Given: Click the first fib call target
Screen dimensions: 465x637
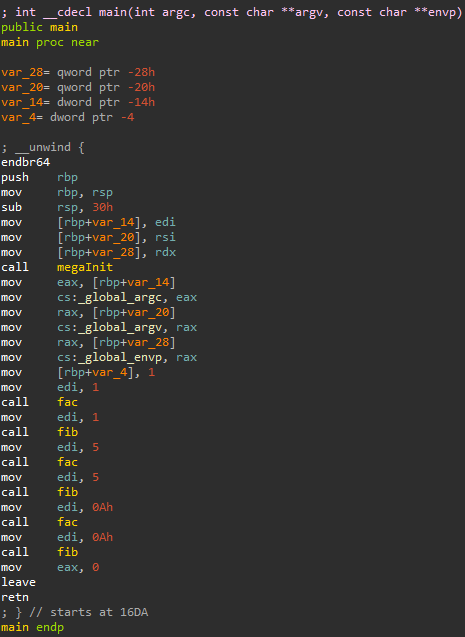Looking at the screenshot, I should pyautogui.click(x=67, y=432).
